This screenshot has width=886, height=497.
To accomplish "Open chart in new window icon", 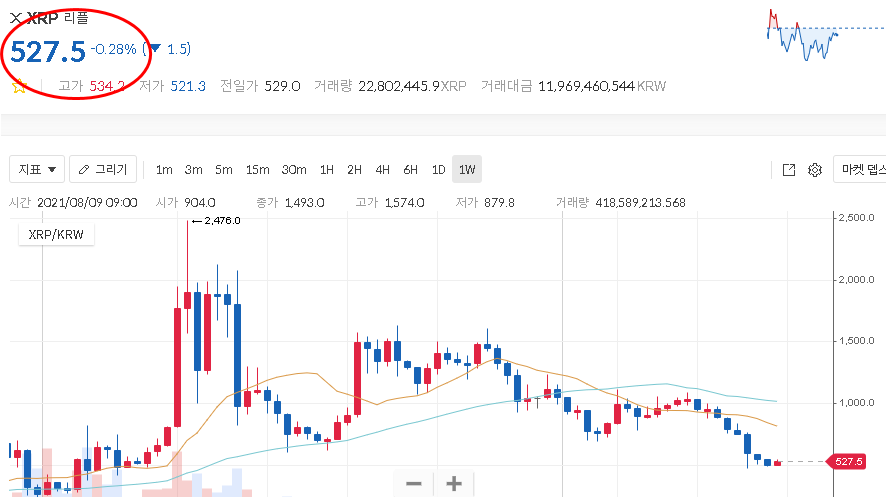I will click(x=789, y=169).
